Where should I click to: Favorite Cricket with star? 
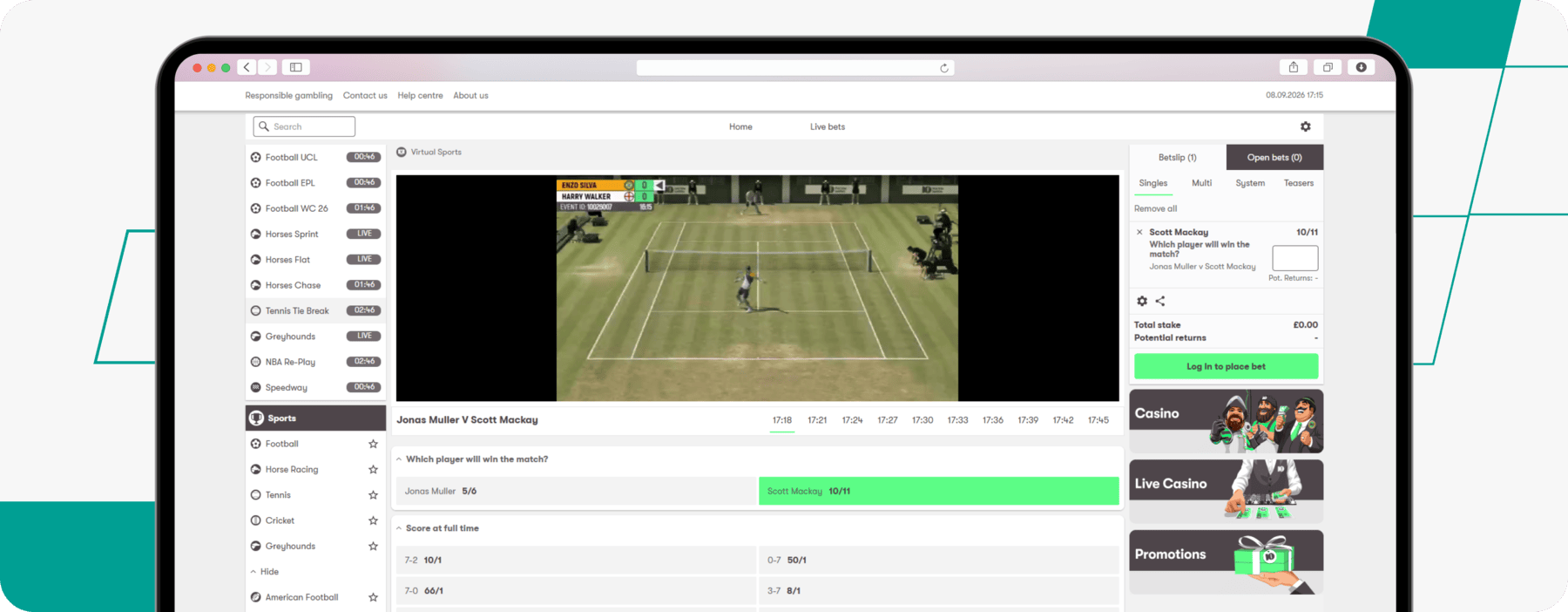point(374,521)
